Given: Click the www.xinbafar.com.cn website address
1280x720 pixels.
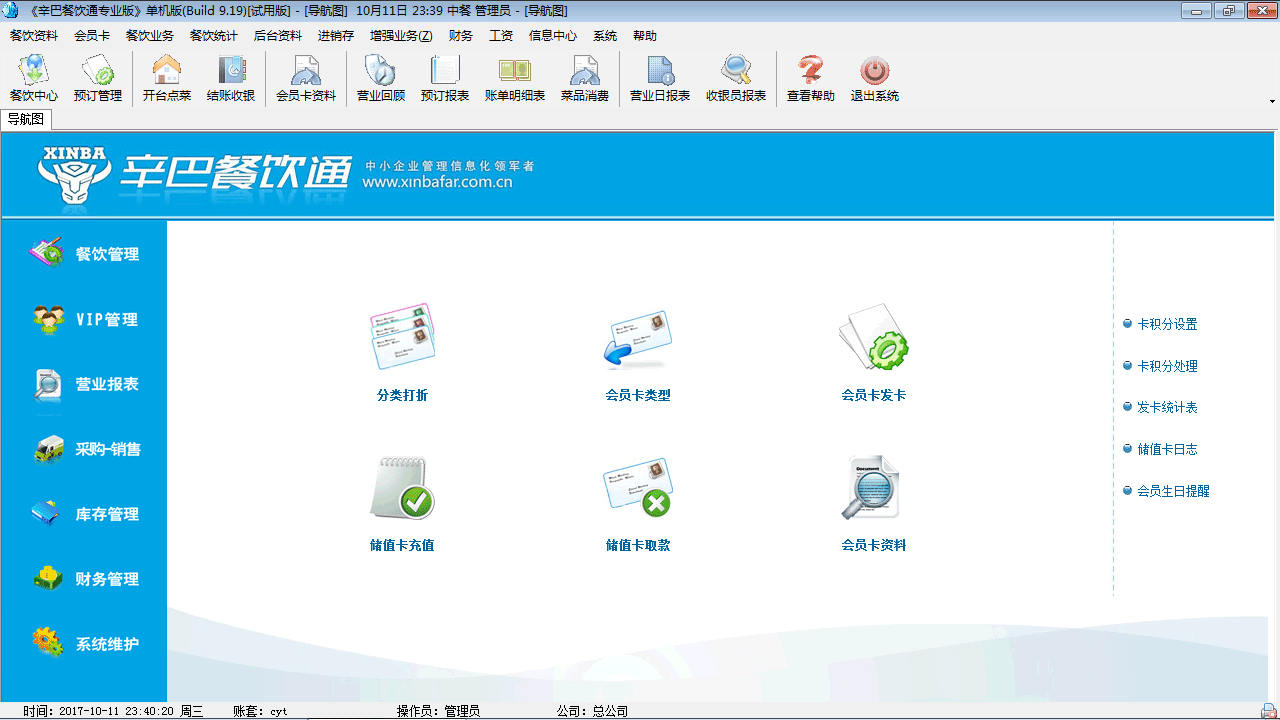Looking at the screenshot, I should click(437, 182).
